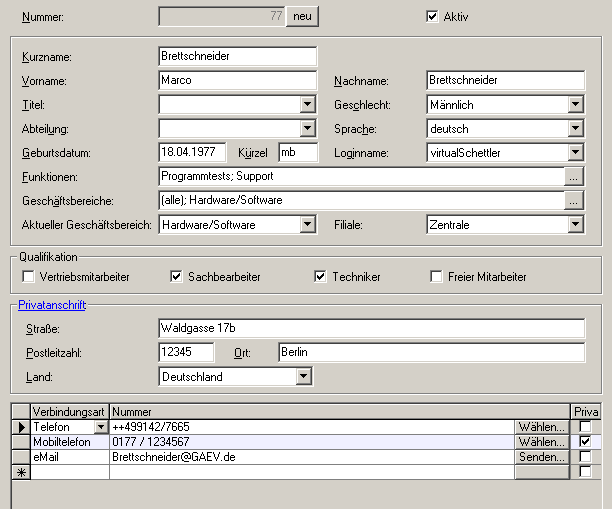Uncheck the Sachbearbeiter checkbox

176,276
